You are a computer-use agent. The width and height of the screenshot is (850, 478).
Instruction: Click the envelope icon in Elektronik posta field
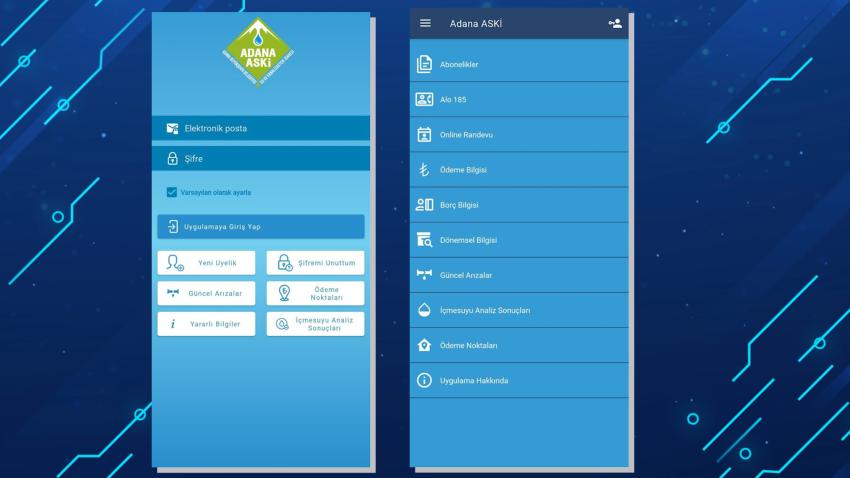coord(172,128)
